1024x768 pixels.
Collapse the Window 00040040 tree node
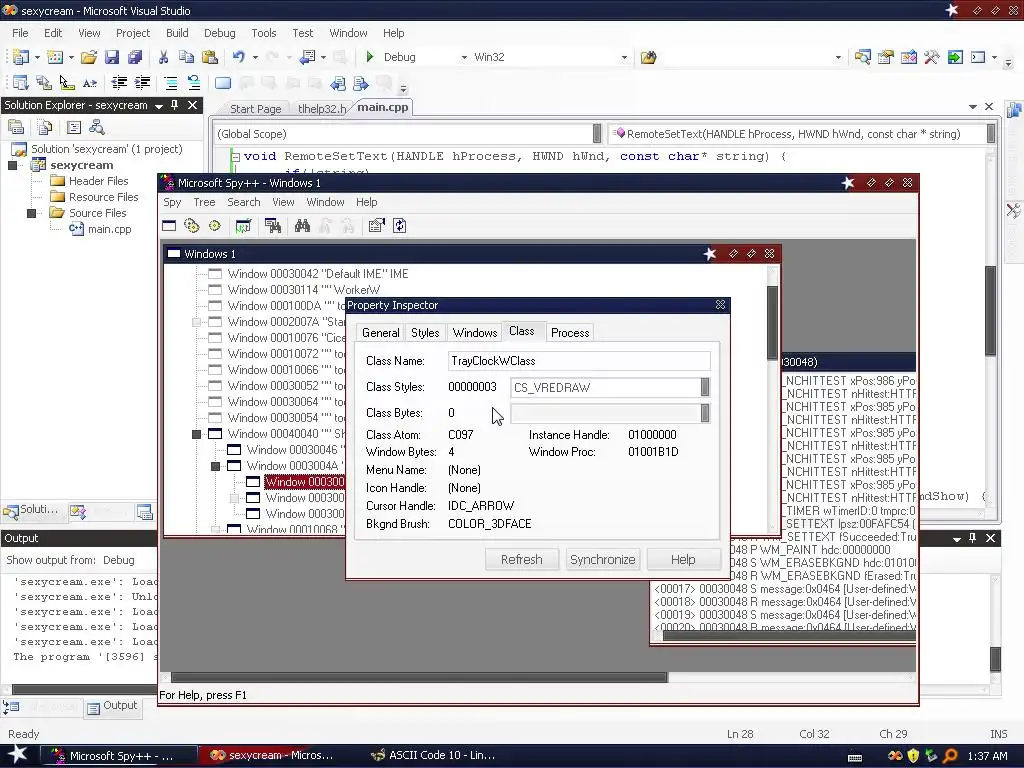[x=196, y=434]
